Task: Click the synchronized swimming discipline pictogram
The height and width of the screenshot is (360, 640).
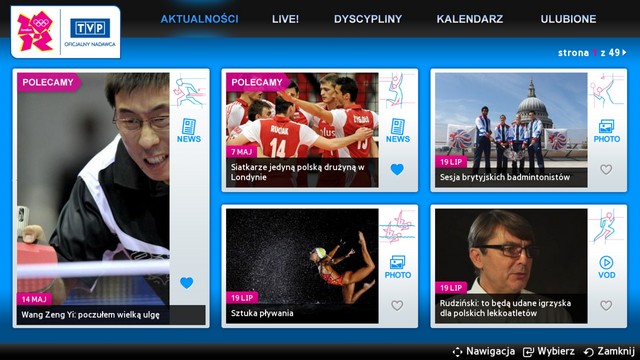Action: click(x=397, y=227)
